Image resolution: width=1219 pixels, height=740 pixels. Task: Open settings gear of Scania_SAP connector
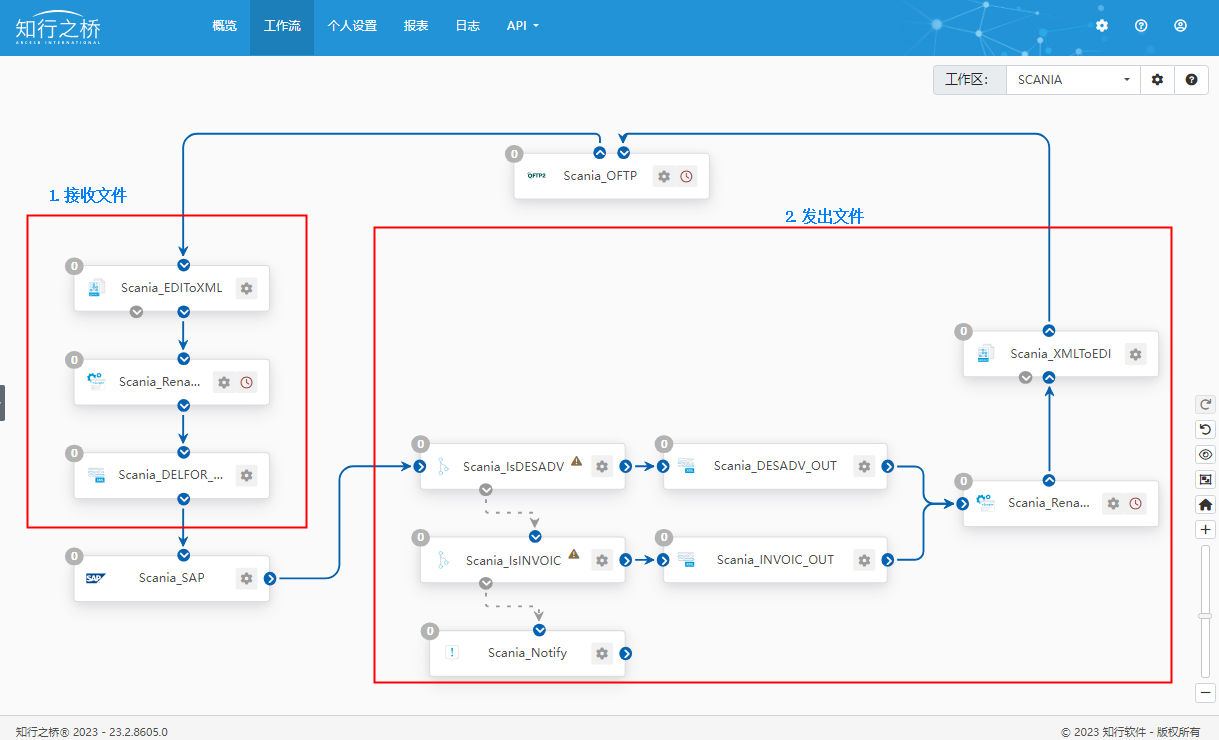[247, 578]
